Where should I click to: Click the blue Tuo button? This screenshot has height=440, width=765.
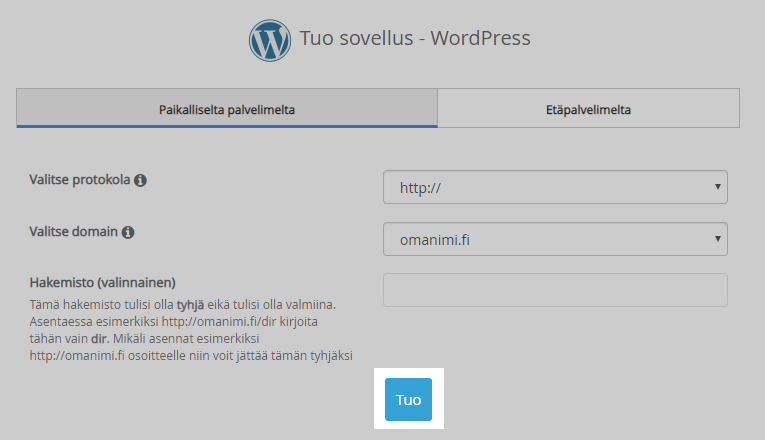click(x=408, y=400)
